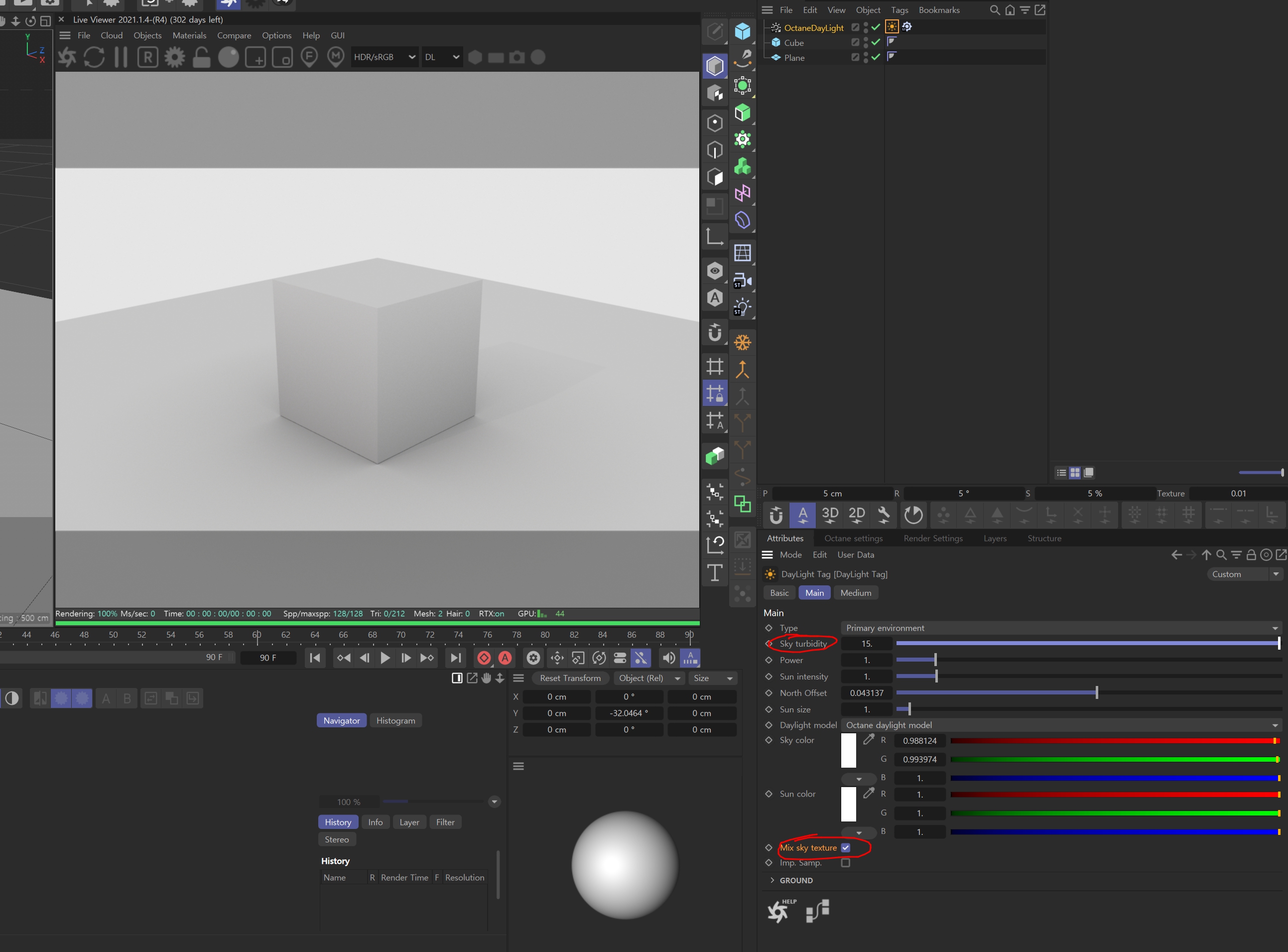The image size is (1288, 952).
Task: Click the Reset Transform button
Action: tap(570, 679)
